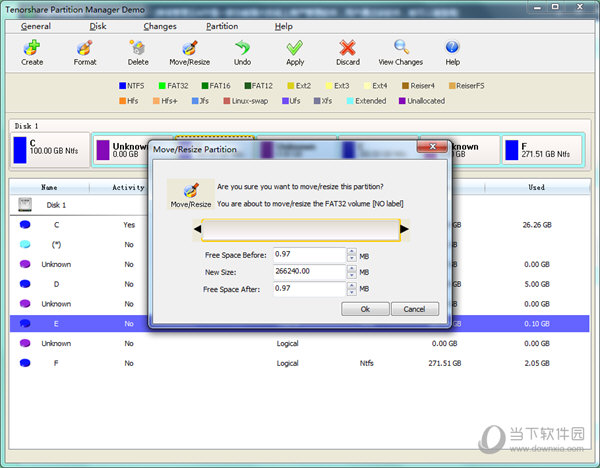Viewport: 600px width, 468px height.
Task: Click the Name column header
Action: (49, 188)
